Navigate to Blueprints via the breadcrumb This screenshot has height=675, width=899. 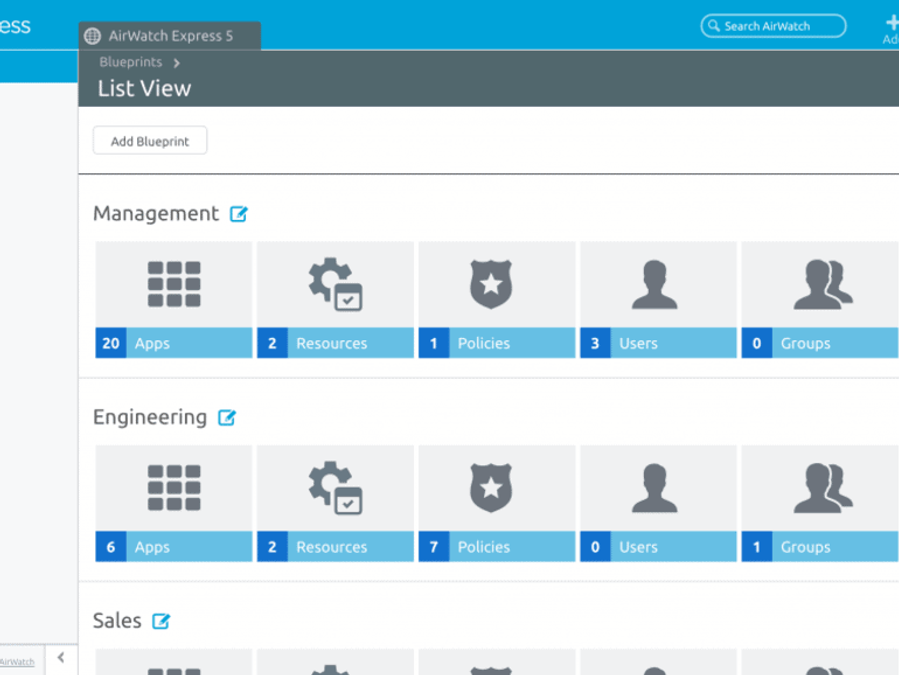tap(130, 61)
